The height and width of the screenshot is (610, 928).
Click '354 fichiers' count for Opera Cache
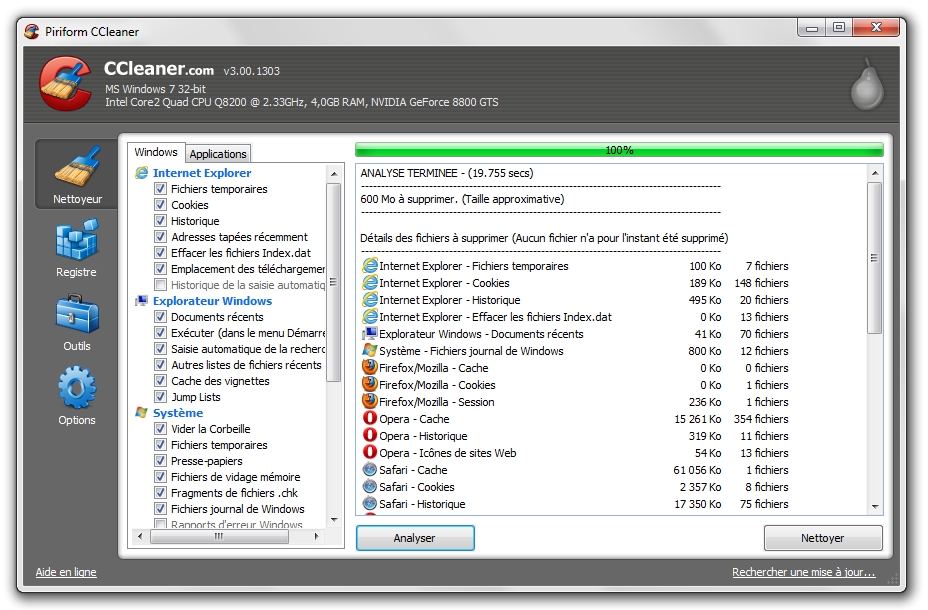(x=761, y=419)
